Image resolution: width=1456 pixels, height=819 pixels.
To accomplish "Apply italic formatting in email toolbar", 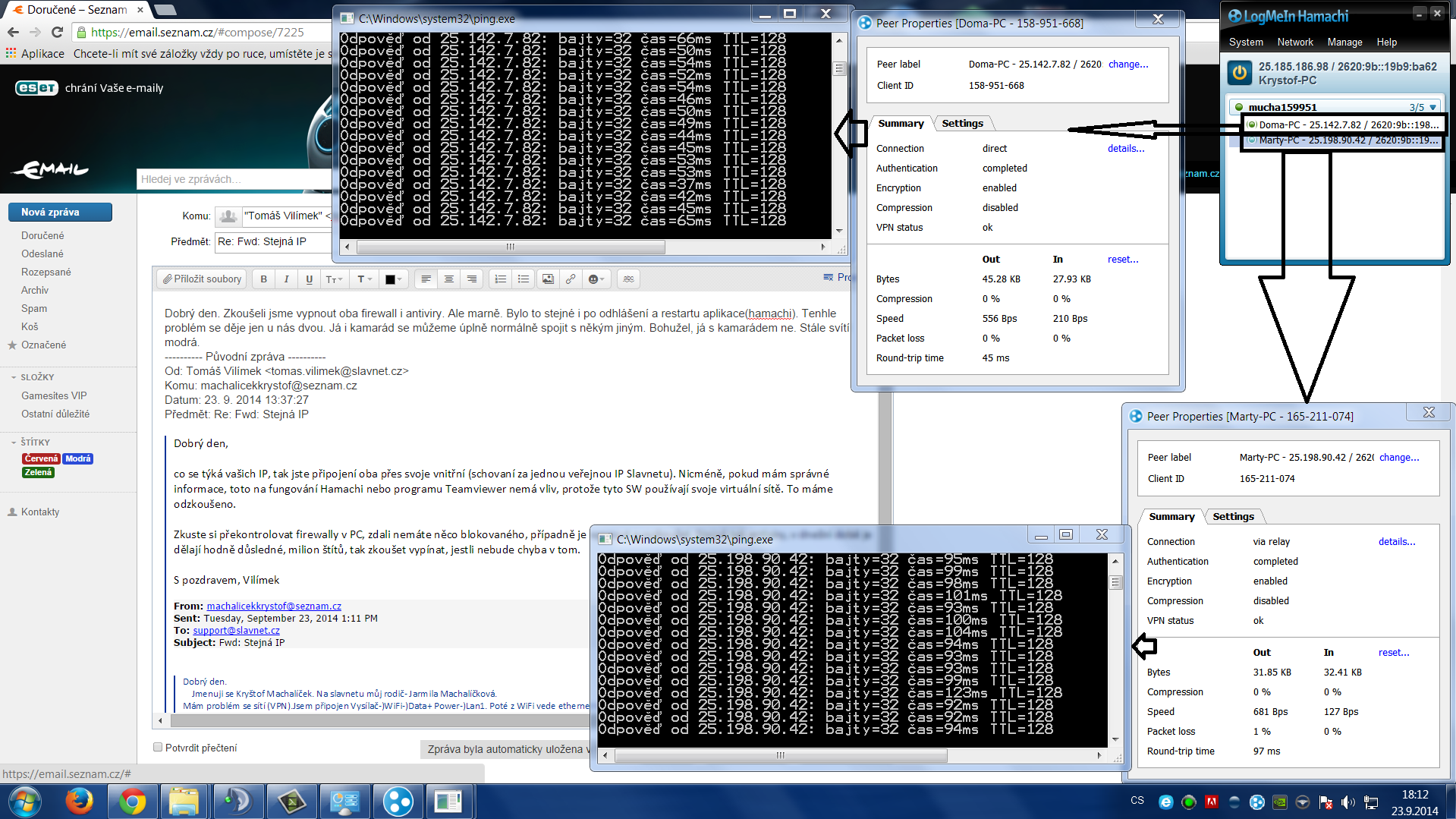I will (286, 279).
